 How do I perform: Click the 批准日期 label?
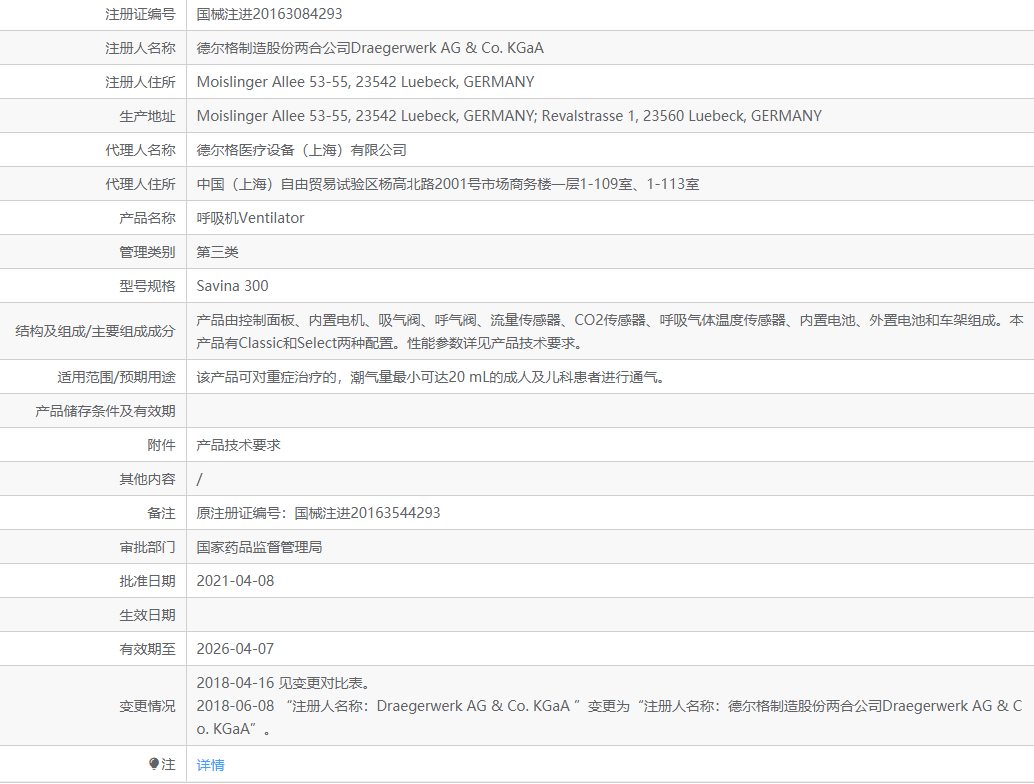click(148, 581)
